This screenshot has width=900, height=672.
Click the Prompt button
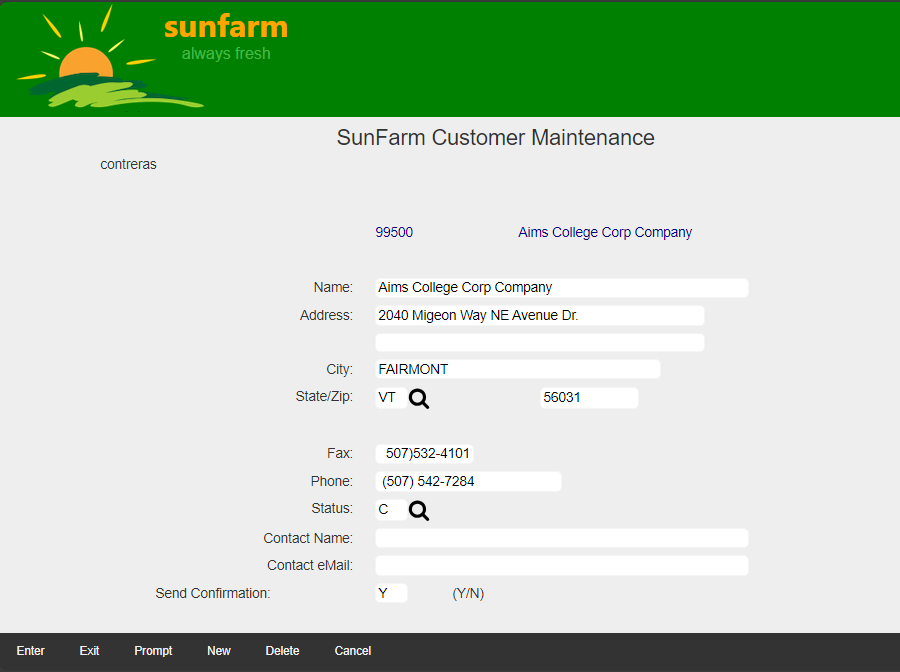click(x=153, y=651)
